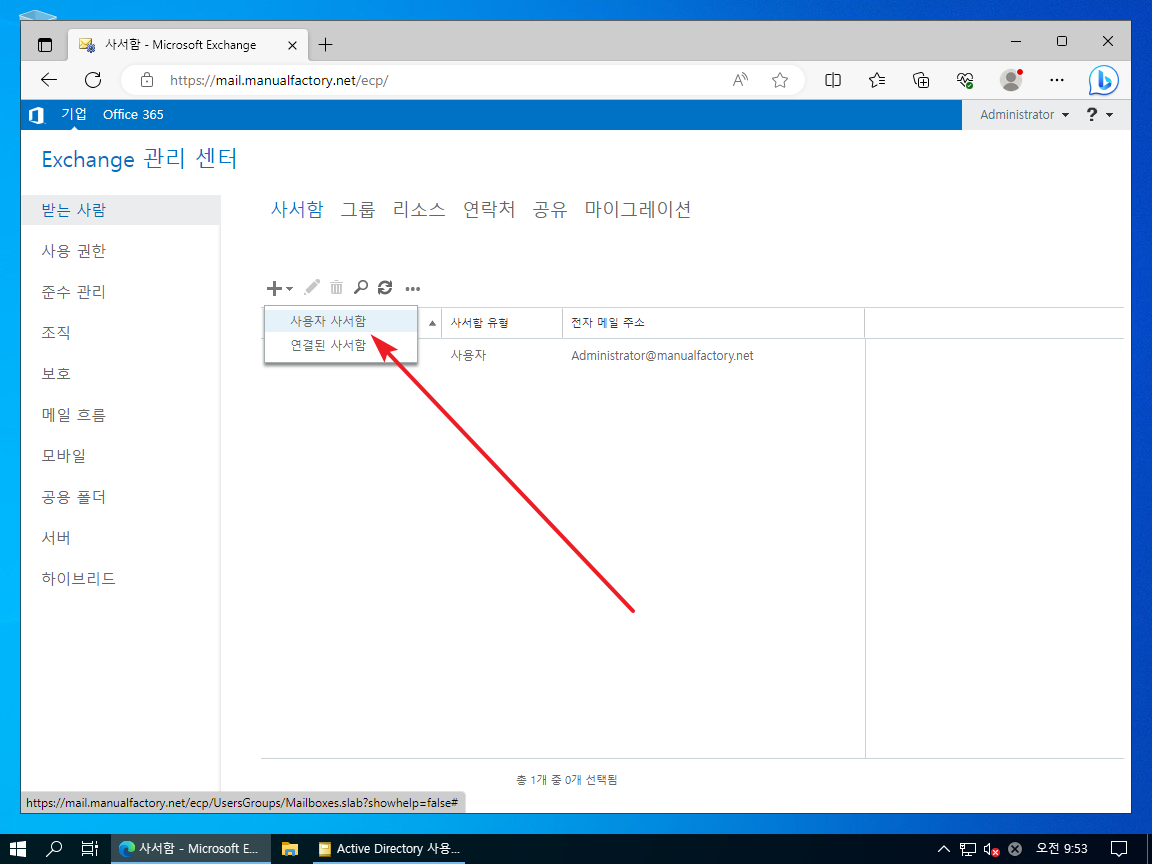This screenshot has height=864, width=1152.
Task: Open 받는 사람 in the sidebar
Action: point(120,210)
